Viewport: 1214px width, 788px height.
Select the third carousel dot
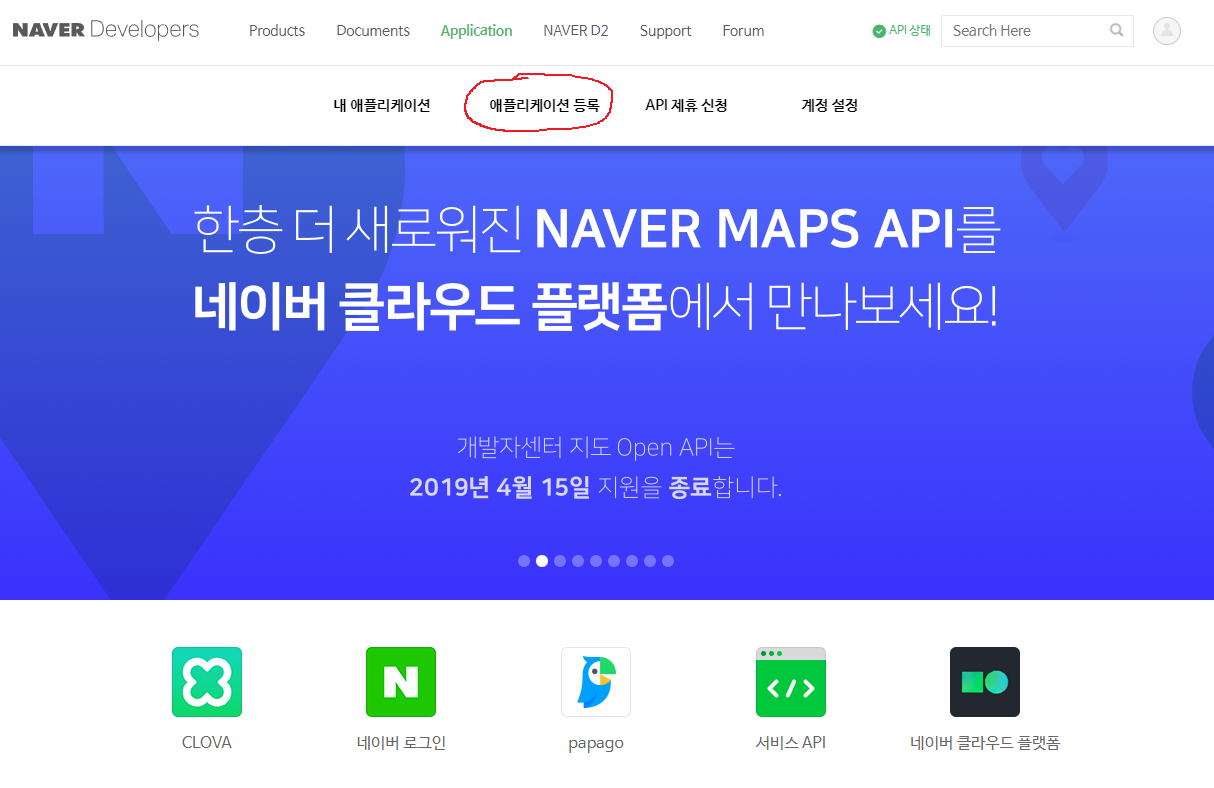pos(560,561)
